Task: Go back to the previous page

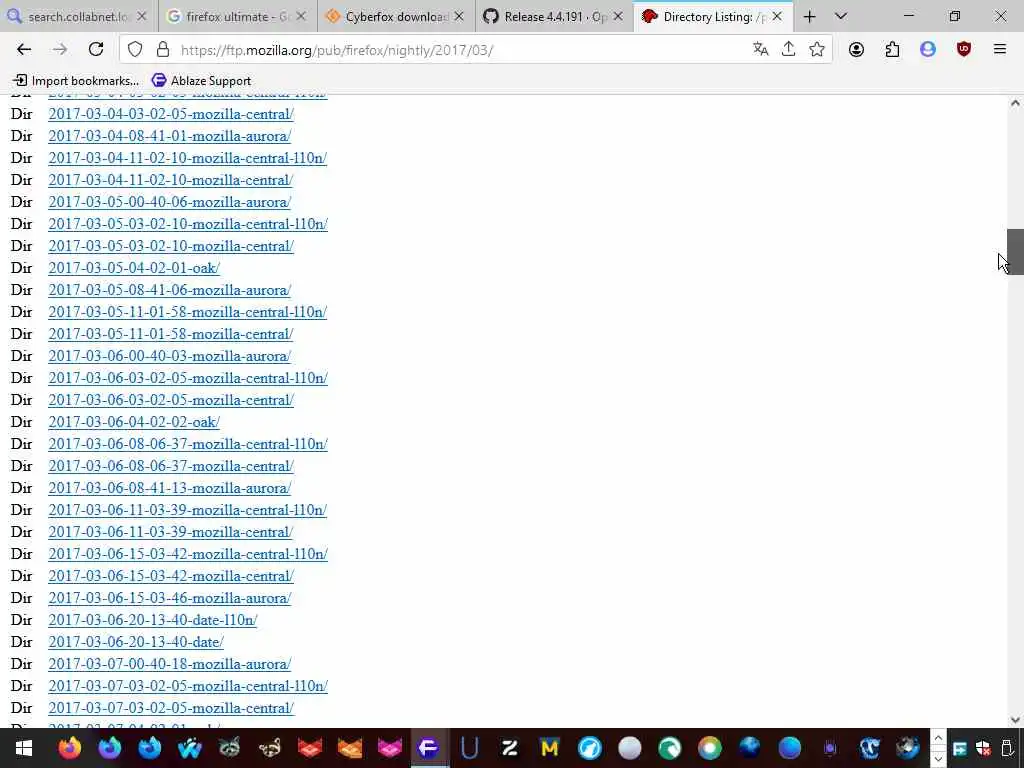Action: [24, 49]
